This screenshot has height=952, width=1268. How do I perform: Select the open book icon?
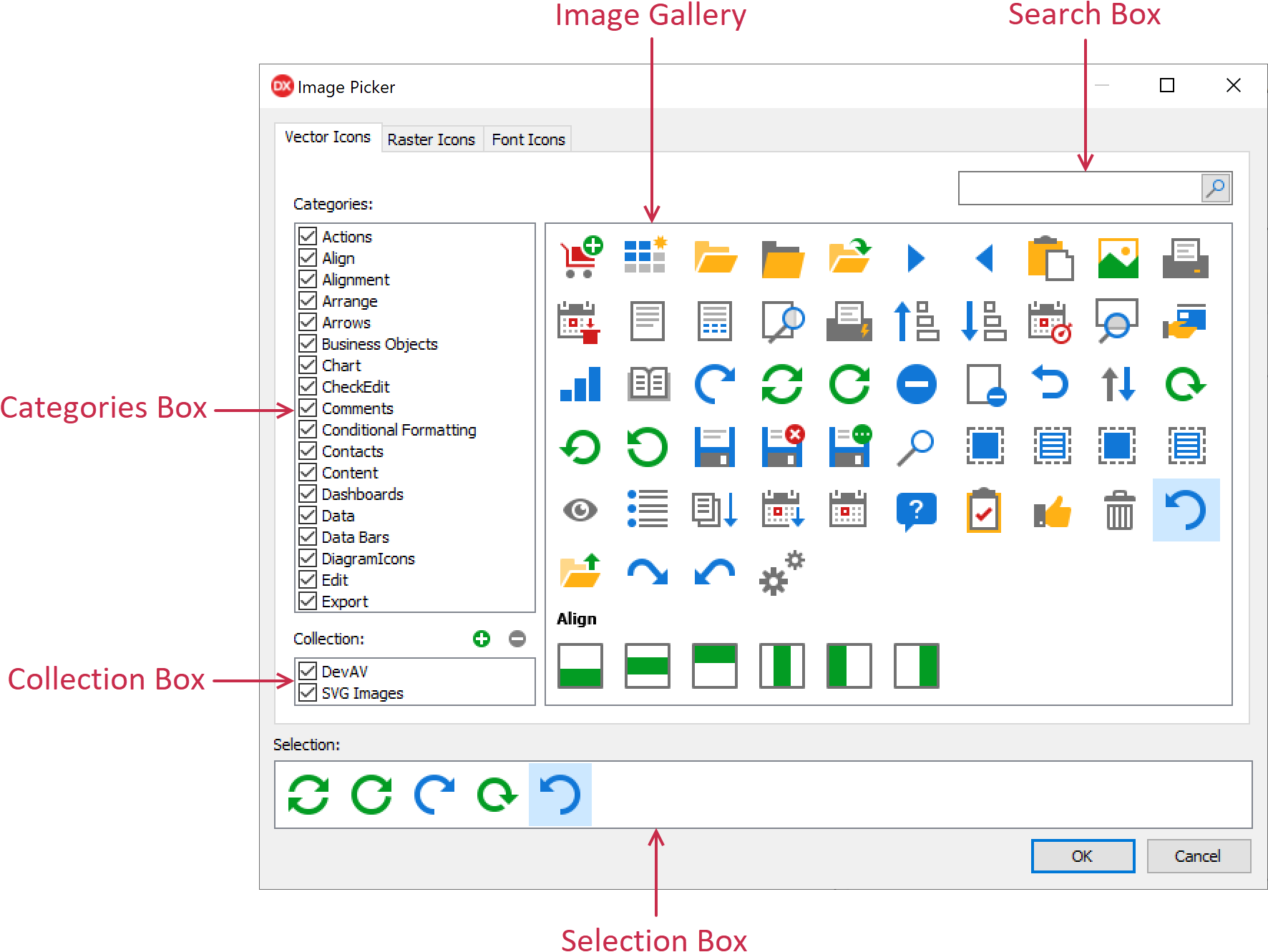pyautogui.click(x=648, y=384)
